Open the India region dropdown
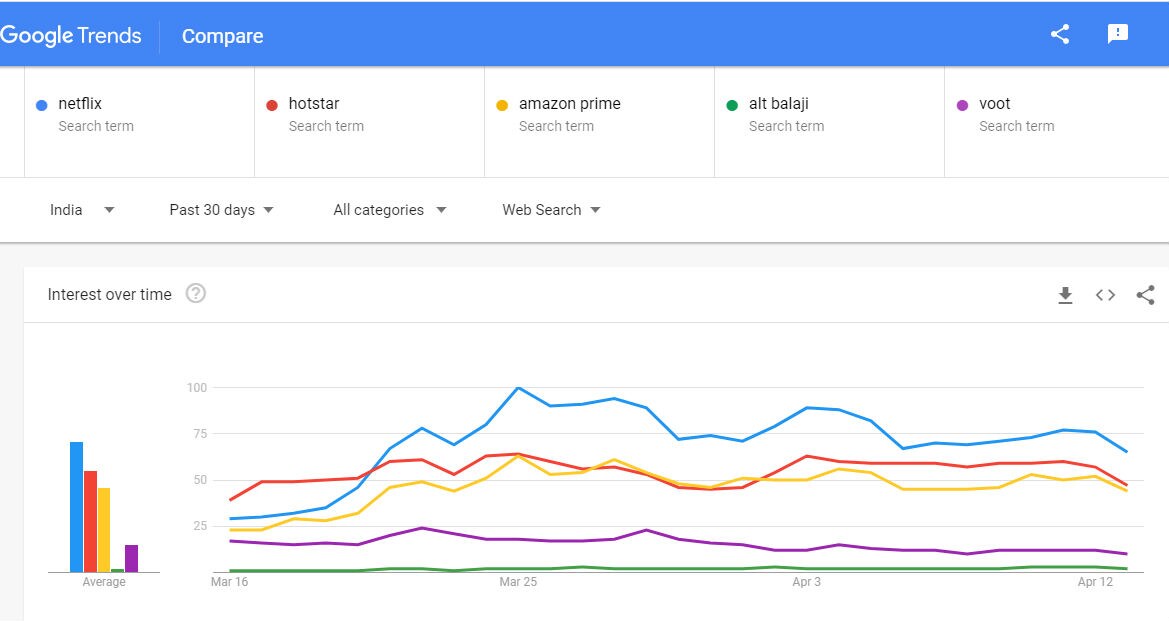The image size is (1169, 621). (82, 210)
